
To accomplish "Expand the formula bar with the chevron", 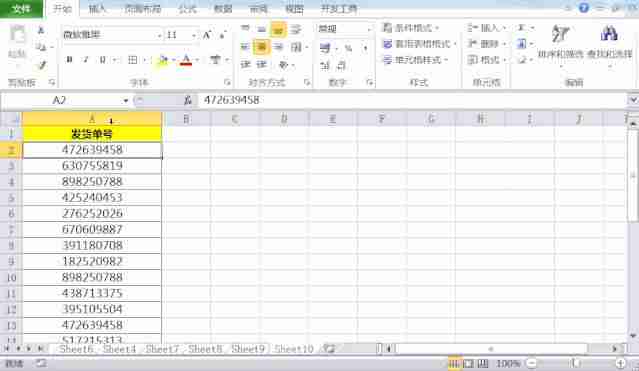I will click(633, 100).
